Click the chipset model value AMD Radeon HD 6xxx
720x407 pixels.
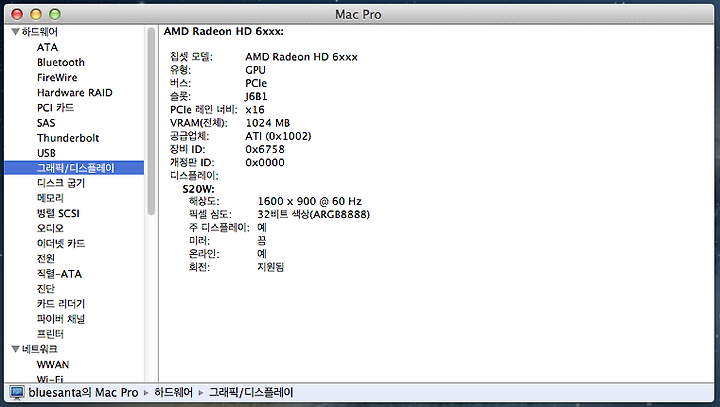pos(301,57)
